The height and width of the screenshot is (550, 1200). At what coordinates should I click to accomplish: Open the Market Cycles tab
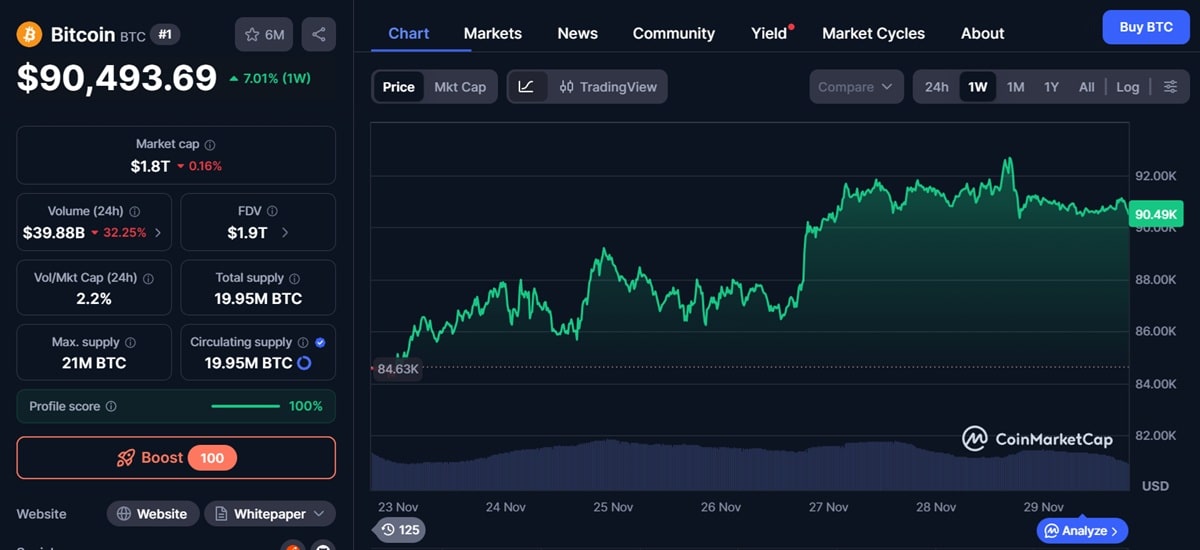(x=874, y=33)
